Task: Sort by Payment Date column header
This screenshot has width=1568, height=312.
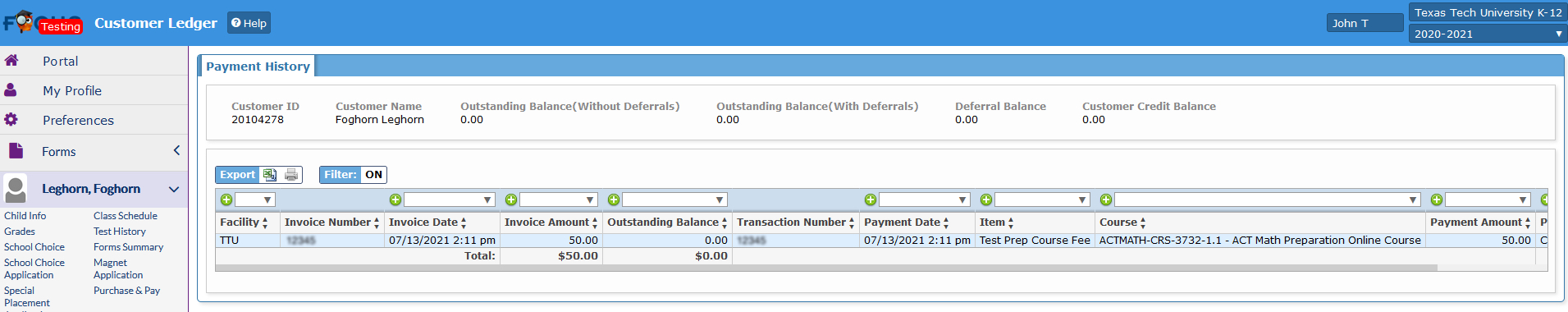Action: 907,223
